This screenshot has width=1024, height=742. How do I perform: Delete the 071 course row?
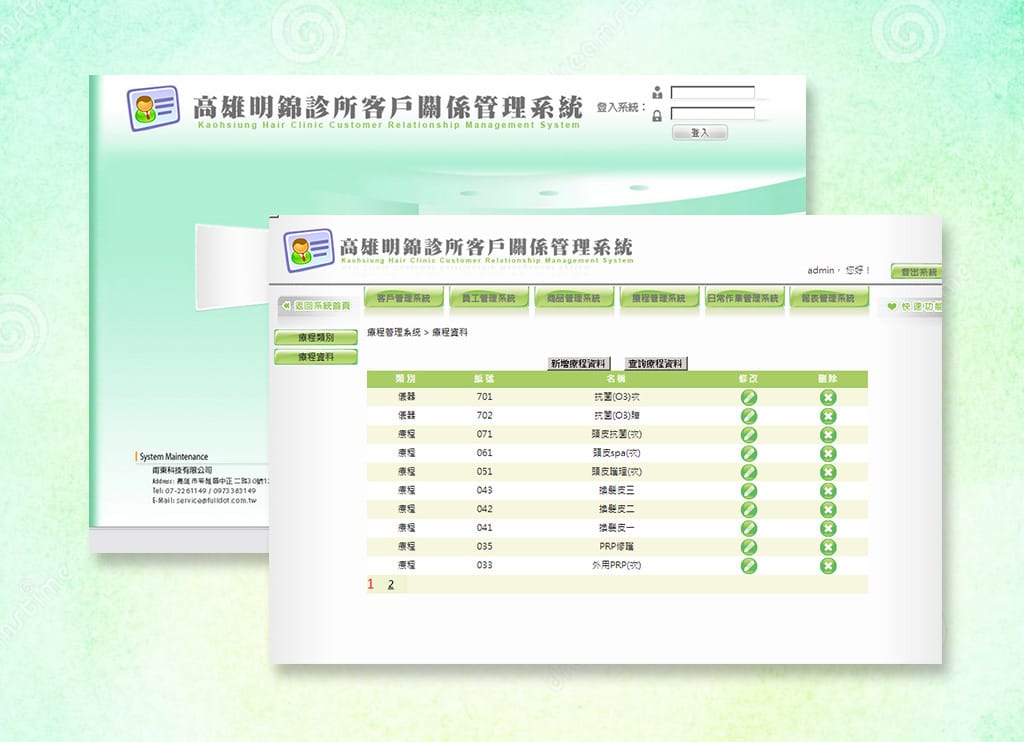click(x=828, y=434)
